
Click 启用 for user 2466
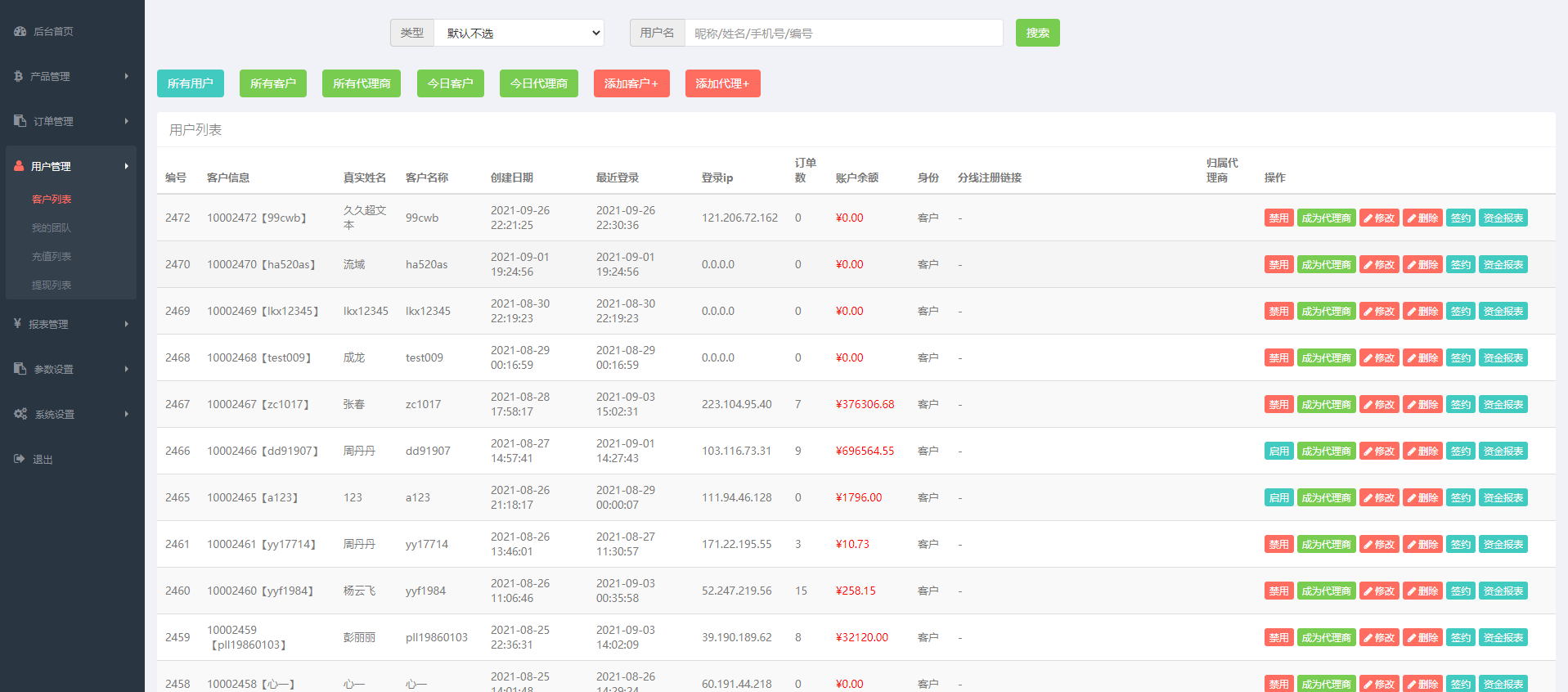[1279, 451]
